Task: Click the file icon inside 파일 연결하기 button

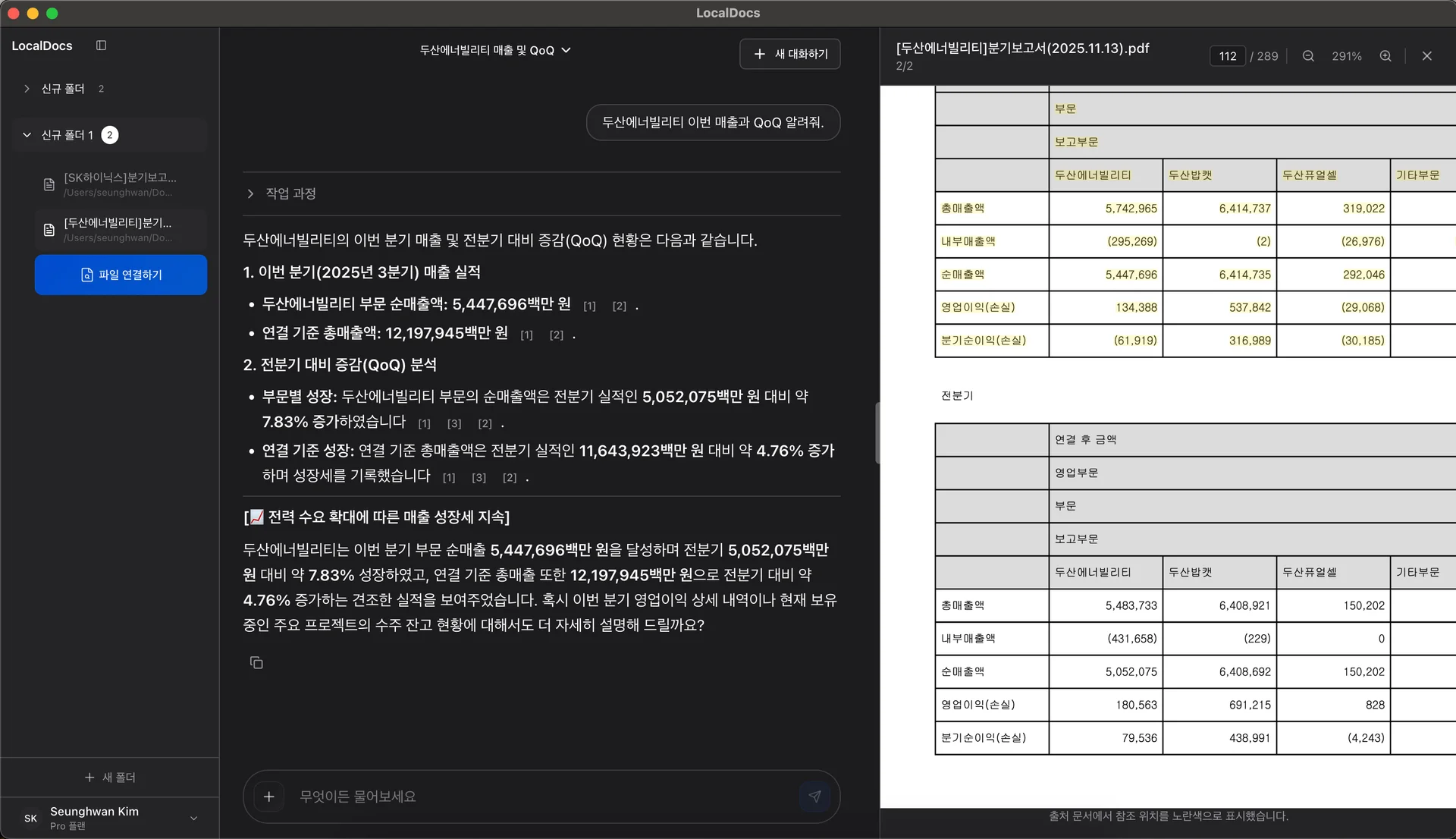Action: pos(86,275)
